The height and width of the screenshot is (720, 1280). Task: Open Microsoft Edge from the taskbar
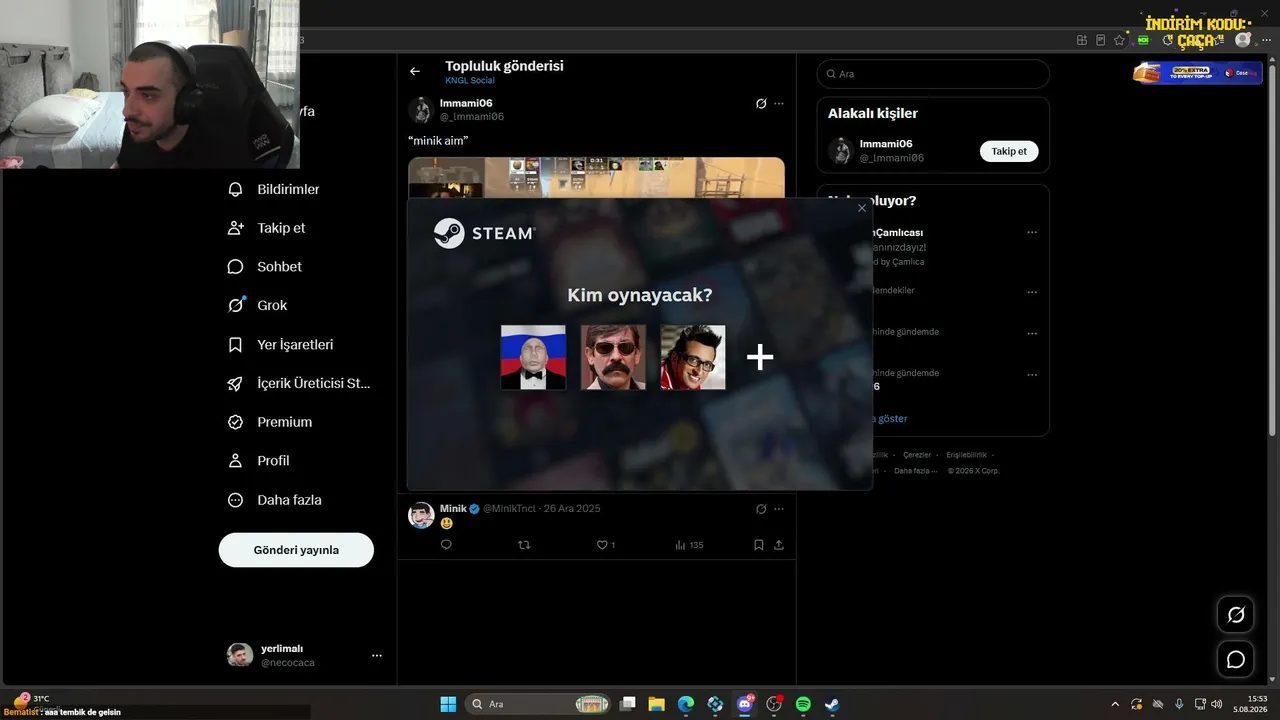click(686, 704)
